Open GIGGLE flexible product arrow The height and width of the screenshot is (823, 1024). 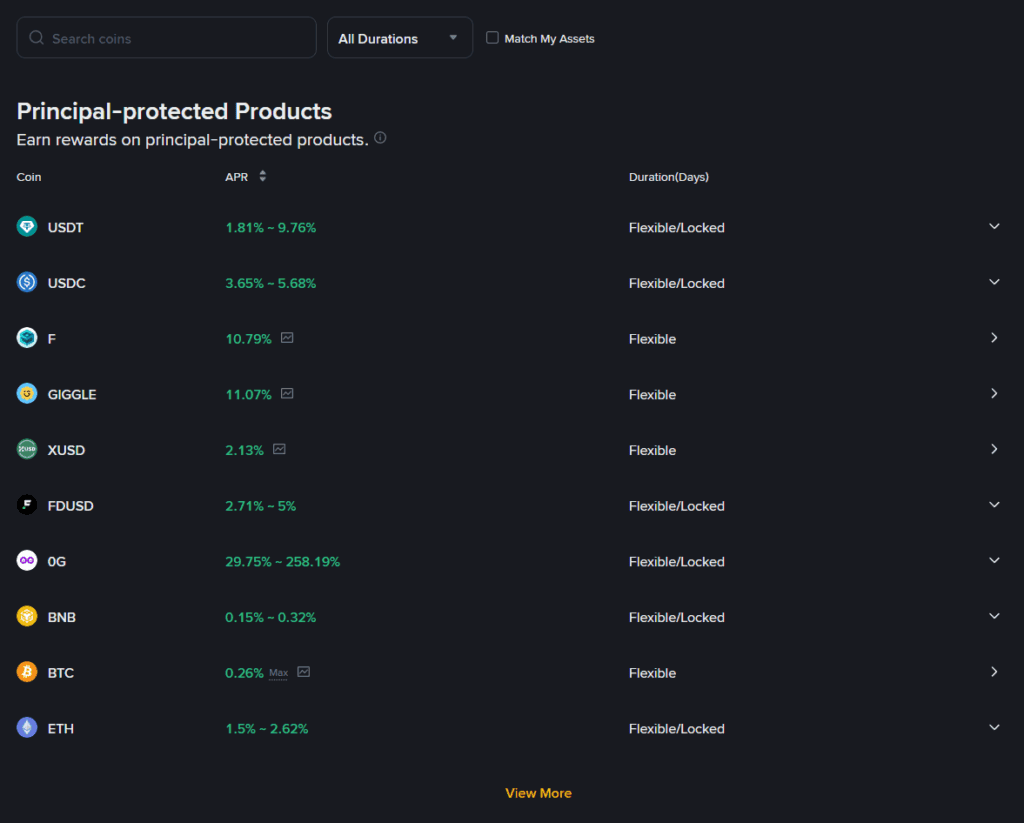994,394
